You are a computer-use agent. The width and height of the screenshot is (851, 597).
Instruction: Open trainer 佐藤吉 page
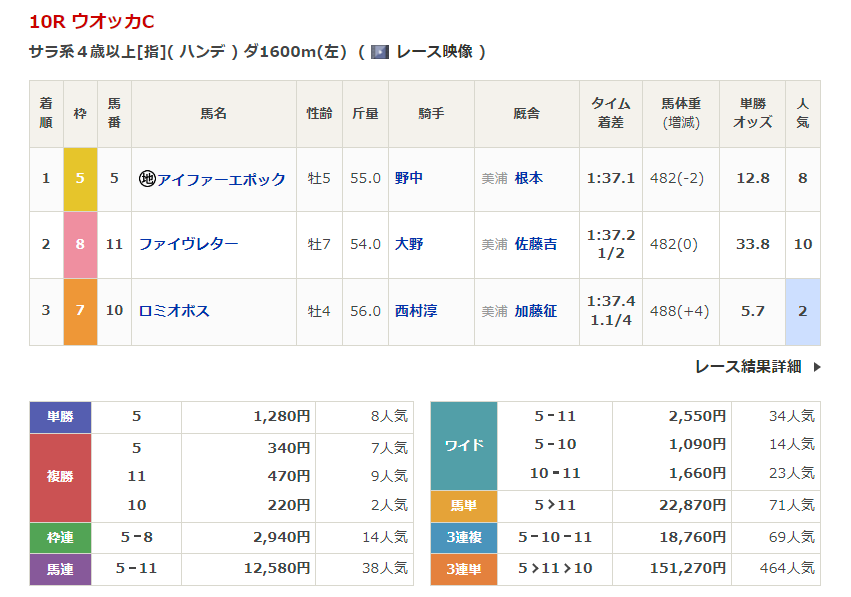535,244
